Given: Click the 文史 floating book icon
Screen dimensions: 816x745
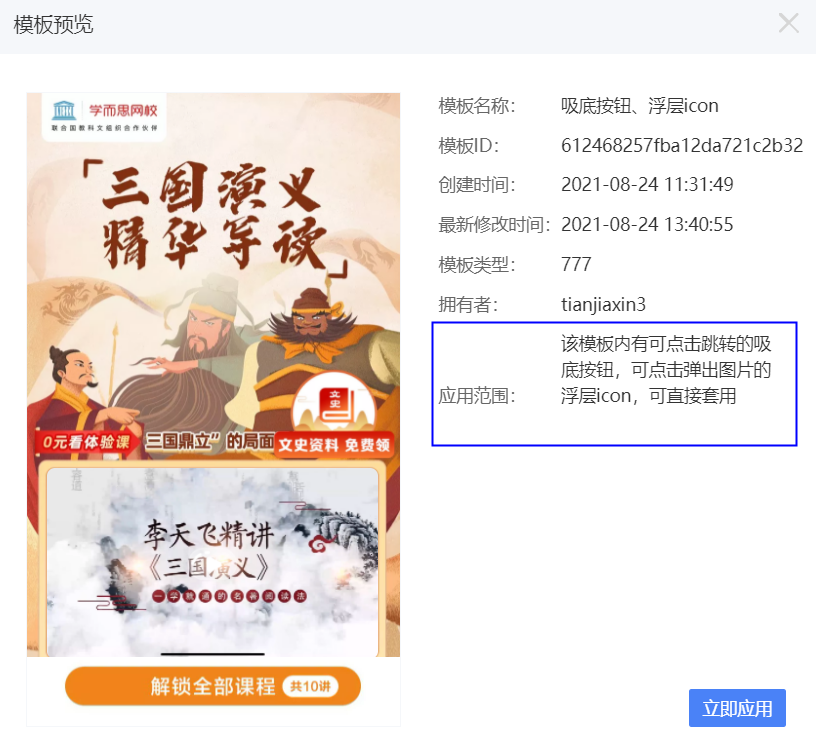Looking at the screenshot, I should pos(334,403).
